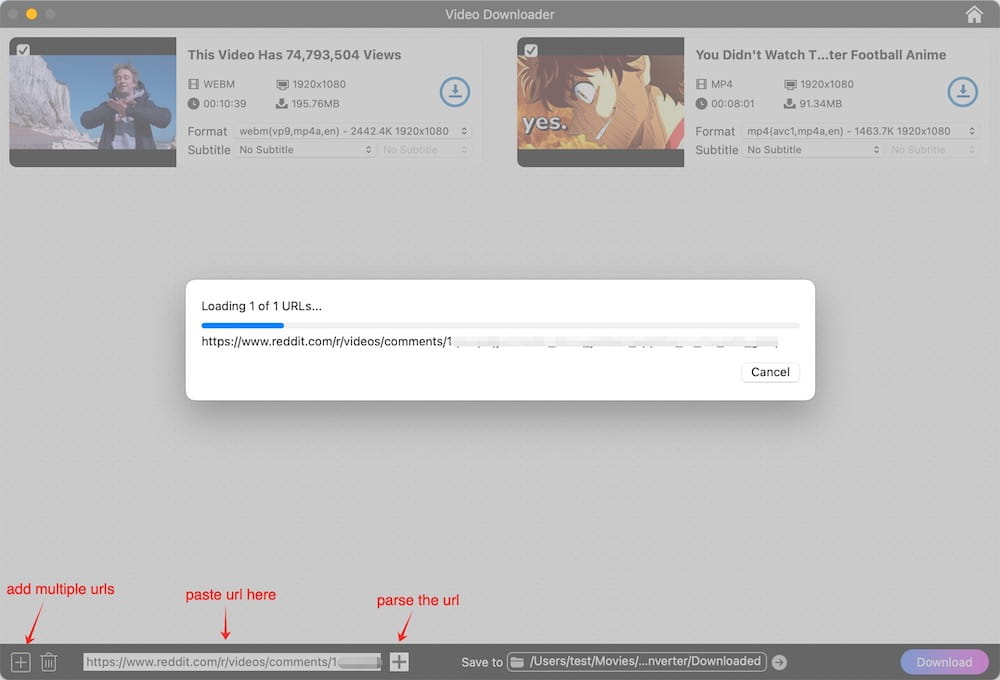Click the purple Download button

point(944,662)
